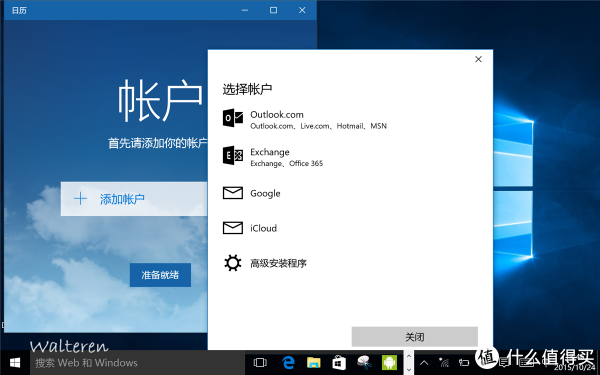The image size is (600, 375).
Task: Open the Wi-Fi network tray icon
Action: point(444,362)
